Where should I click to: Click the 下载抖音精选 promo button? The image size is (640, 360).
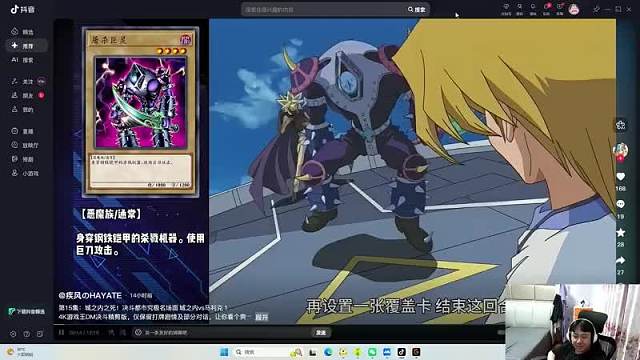click(x=27, y=311)
